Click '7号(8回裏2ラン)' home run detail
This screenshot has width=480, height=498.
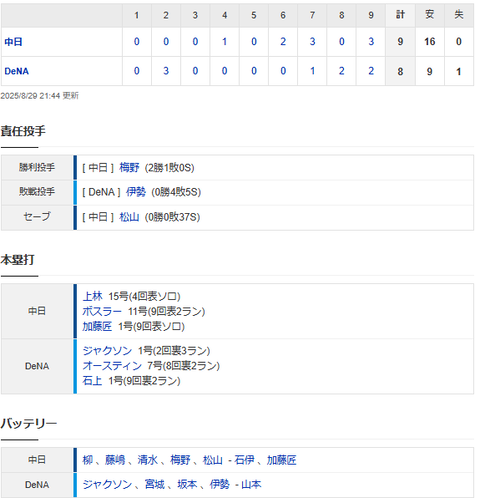(184, 365)
